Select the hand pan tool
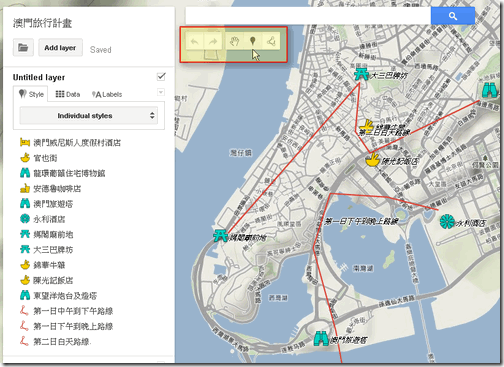This screenshot has height=367, width=504. coord(235,42)
